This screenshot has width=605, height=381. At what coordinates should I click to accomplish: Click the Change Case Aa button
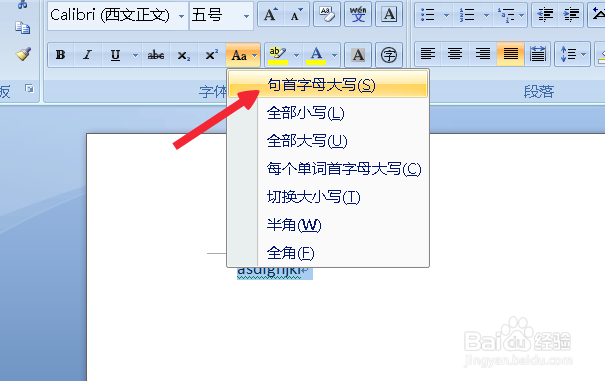[243, 55]
